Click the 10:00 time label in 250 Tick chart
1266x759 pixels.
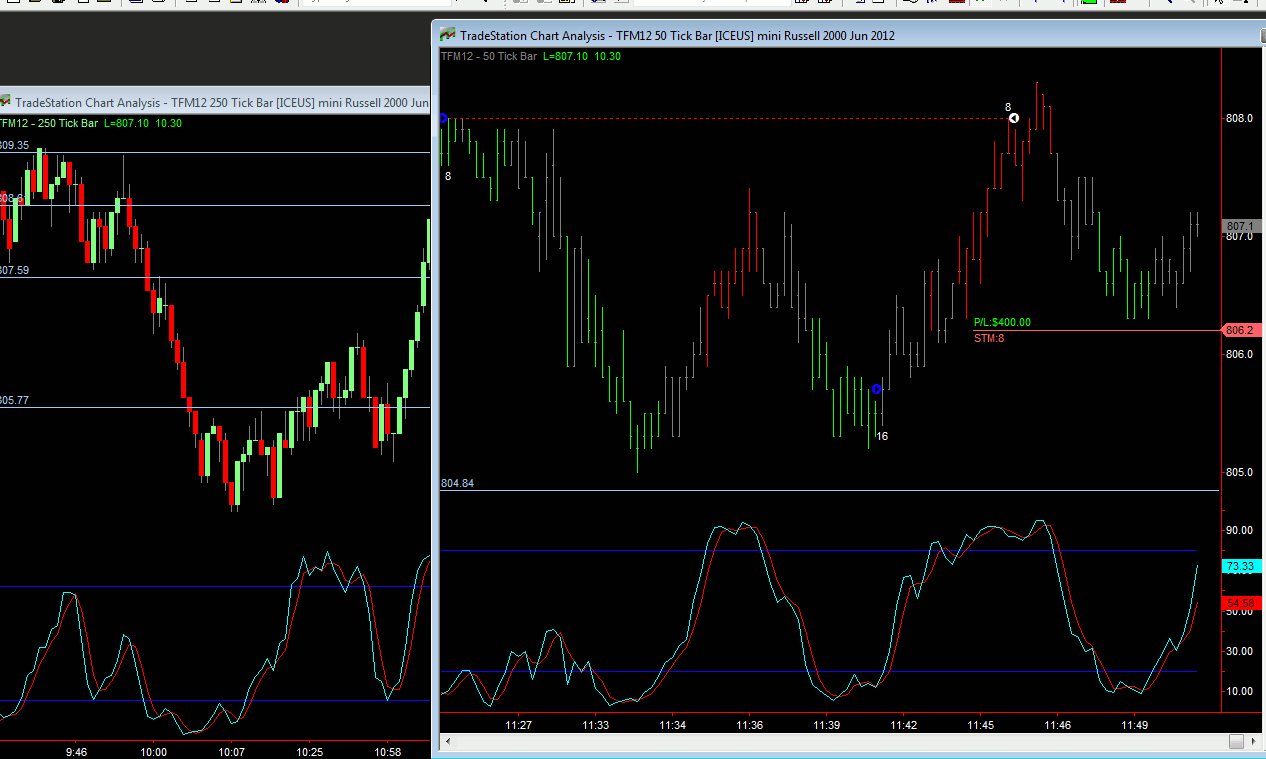(153, 752)
